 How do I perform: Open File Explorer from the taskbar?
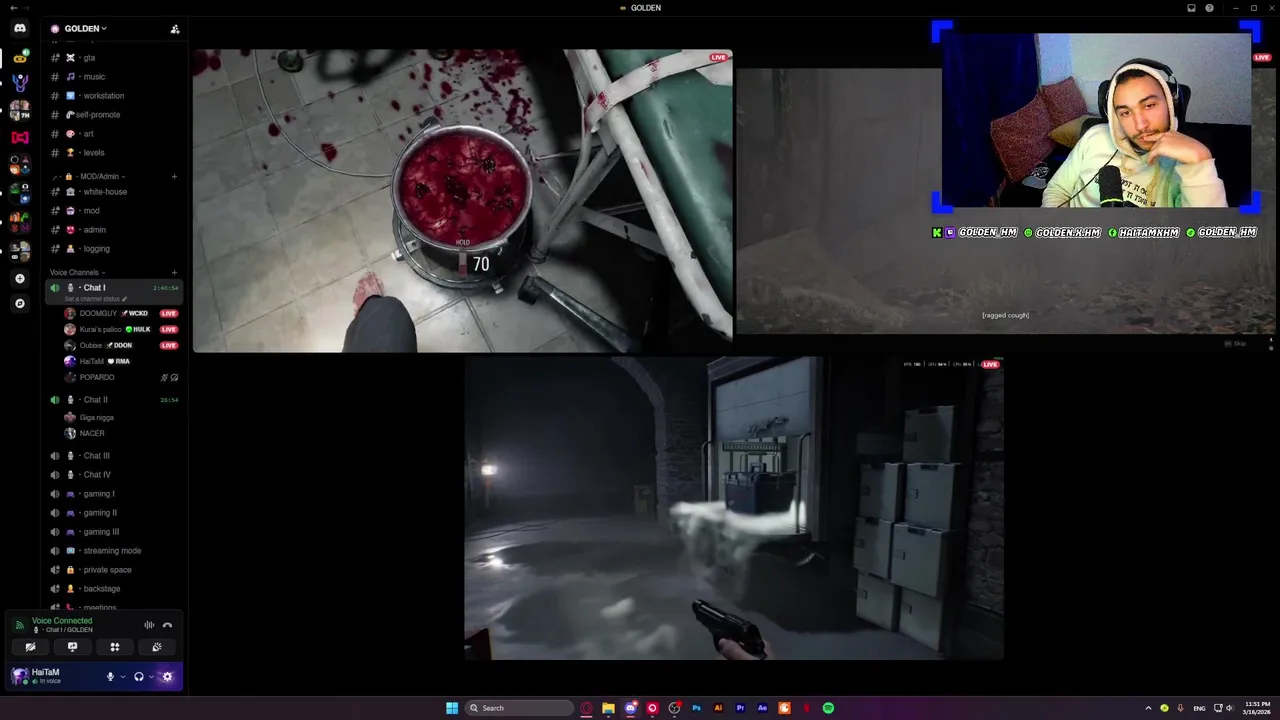(x=608, y=708)
